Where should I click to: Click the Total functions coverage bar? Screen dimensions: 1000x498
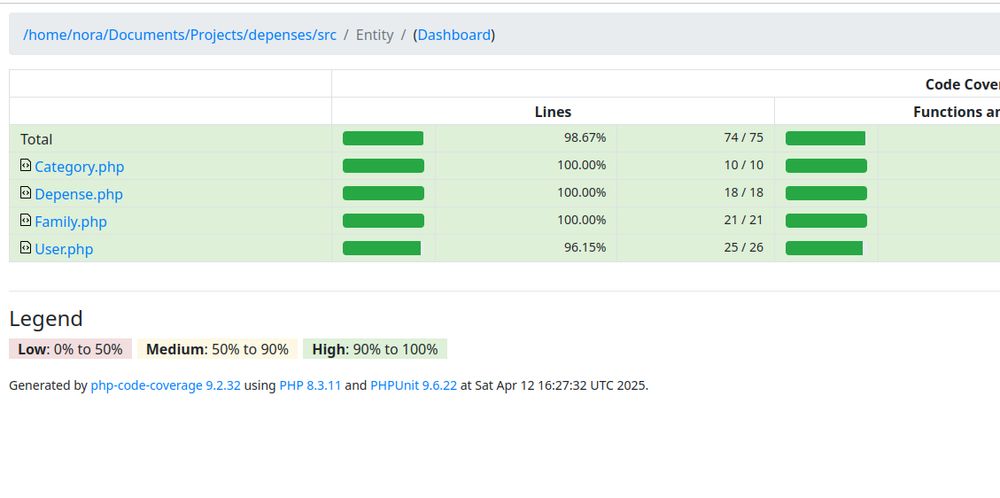(826, 138)
